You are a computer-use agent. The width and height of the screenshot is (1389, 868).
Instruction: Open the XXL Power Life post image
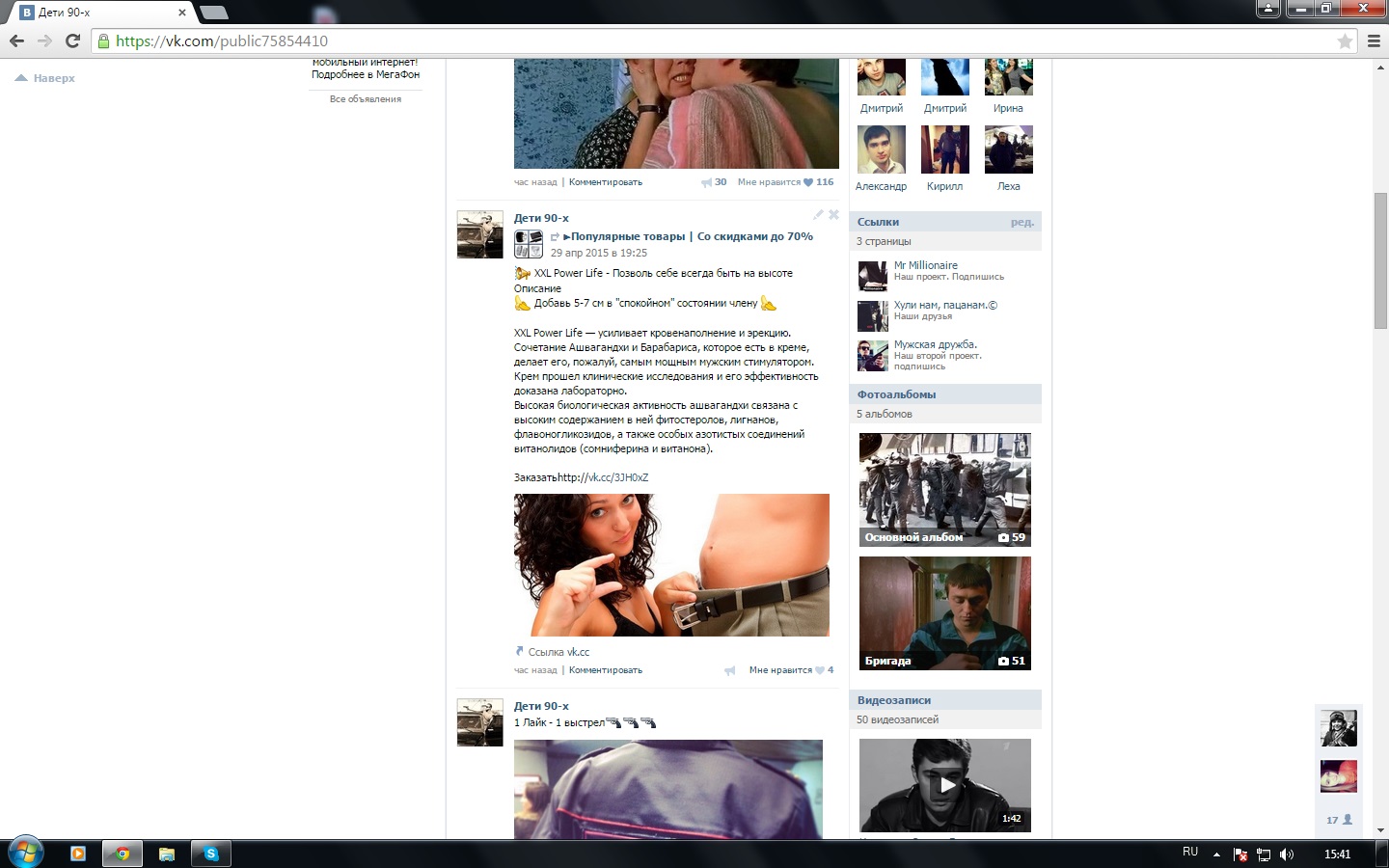point(671,565)
